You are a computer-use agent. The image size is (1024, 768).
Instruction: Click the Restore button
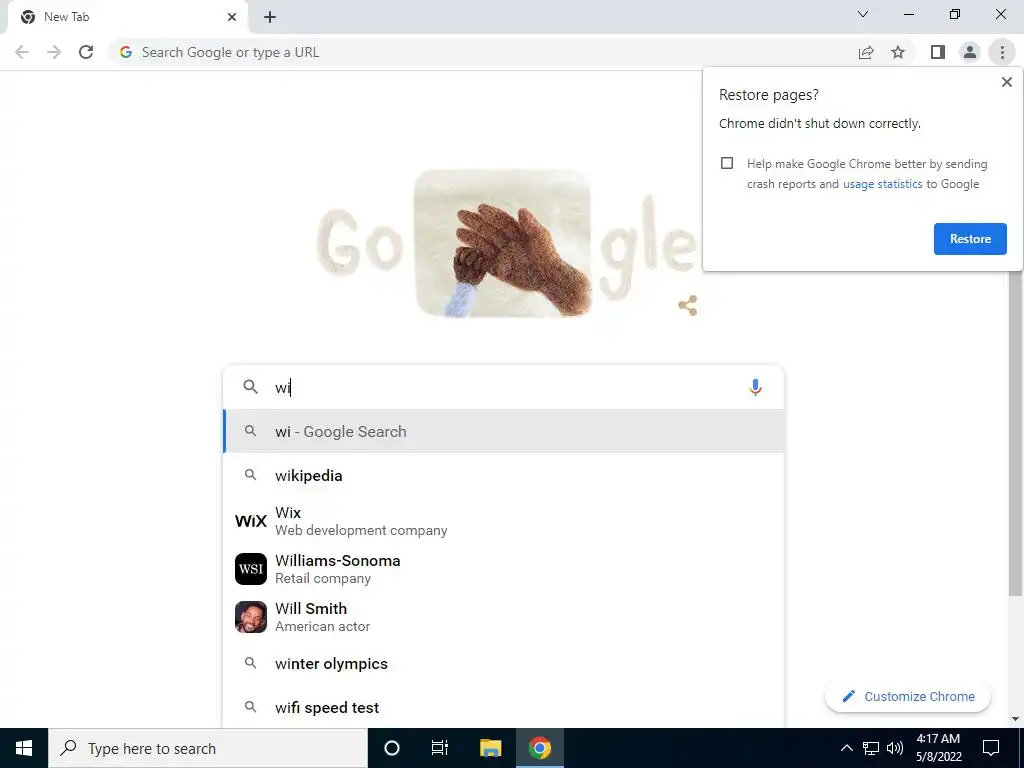pos(970,239)
